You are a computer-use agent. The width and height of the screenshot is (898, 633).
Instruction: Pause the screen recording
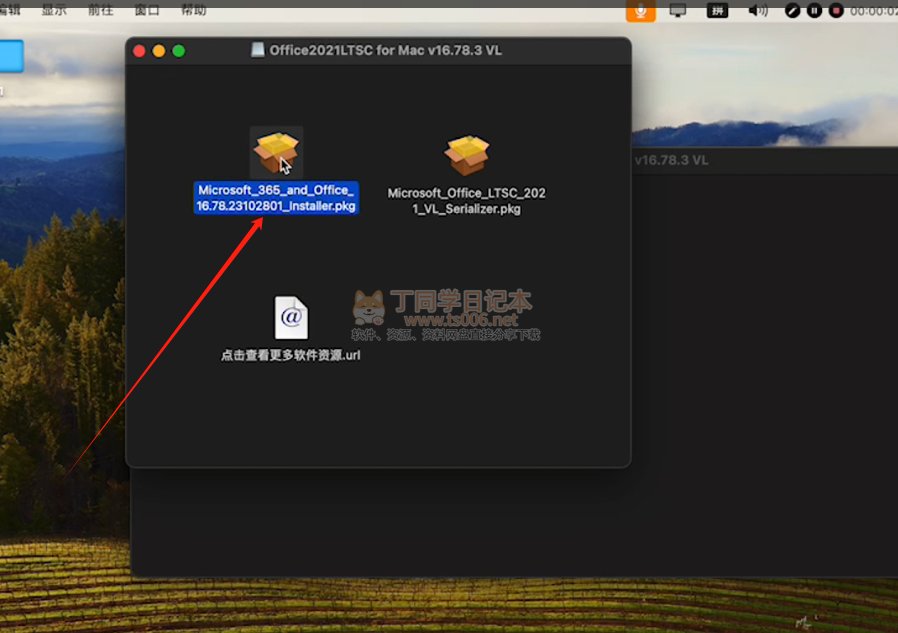click(x=814, y=10)
